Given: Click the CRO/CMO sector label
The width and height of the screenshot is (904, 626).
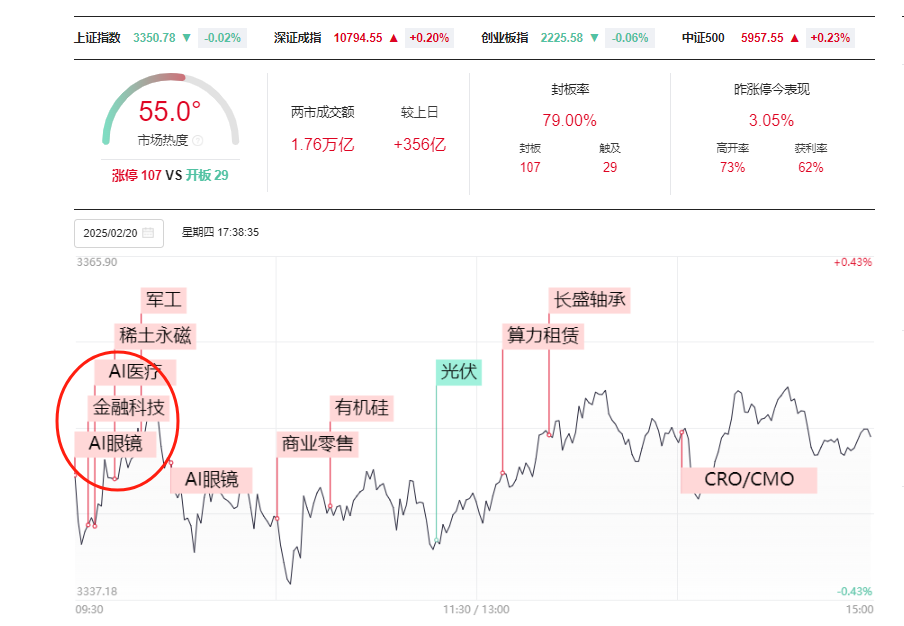Looking at the screenshot, I should [x=749, y=480].
